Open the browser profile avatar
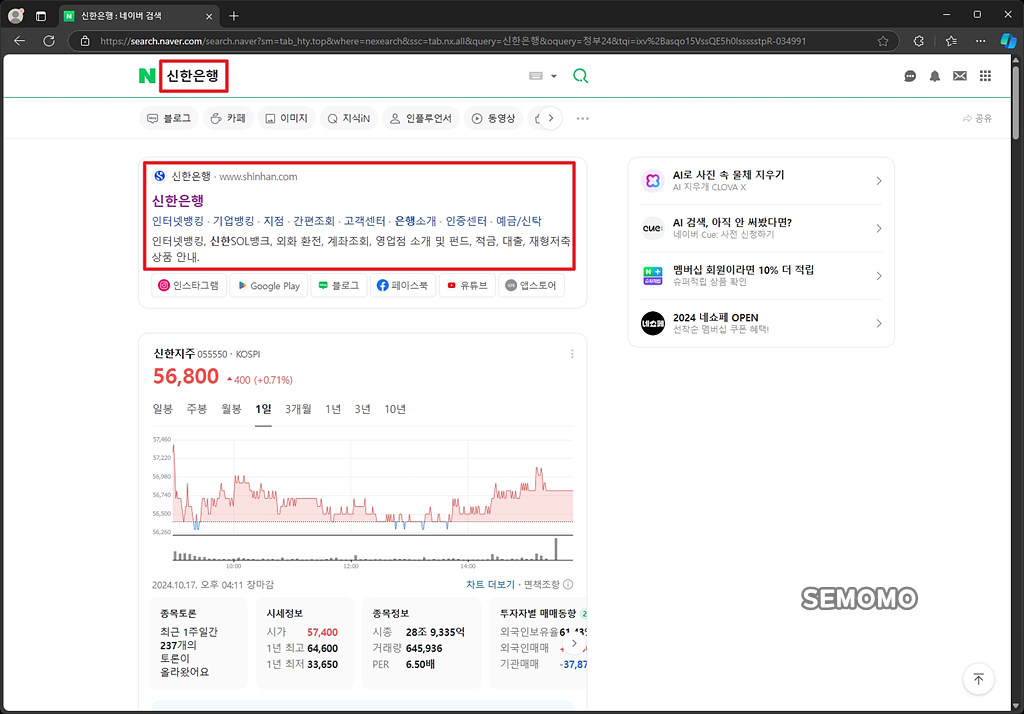The width and height of the screenshot is (1024, 714). point(16,15)
